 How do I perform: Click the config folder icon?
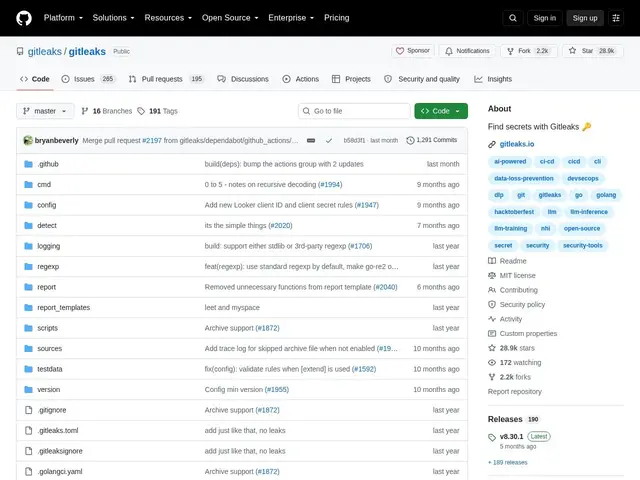click(28, 205)
